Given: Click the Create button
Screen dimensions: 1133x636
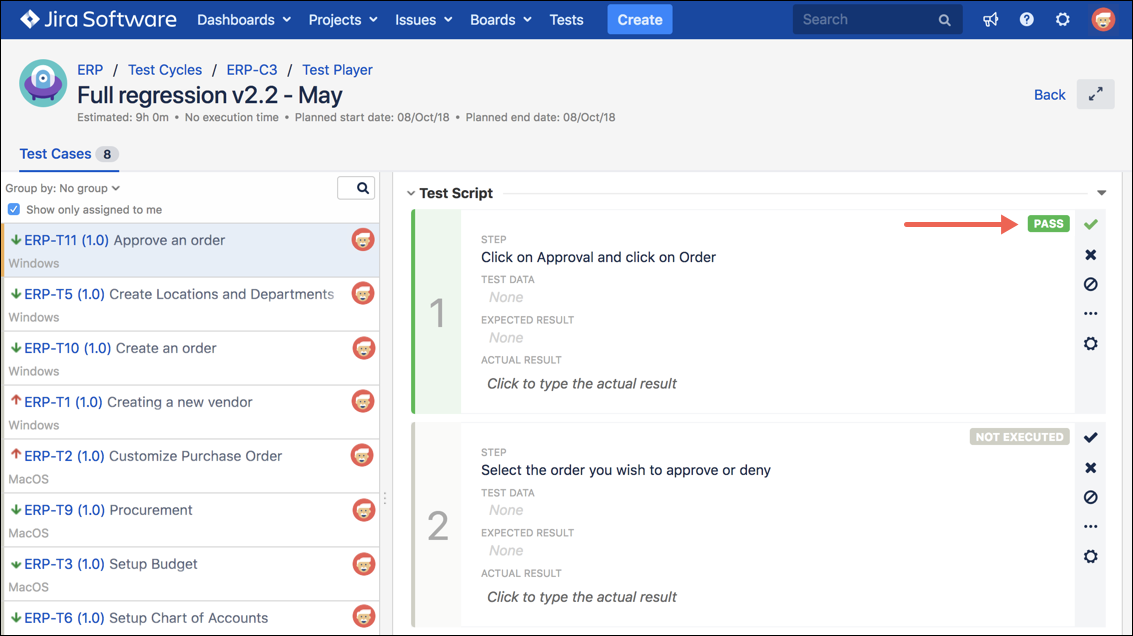Looking at the screenshot, I should pos(639,20).
